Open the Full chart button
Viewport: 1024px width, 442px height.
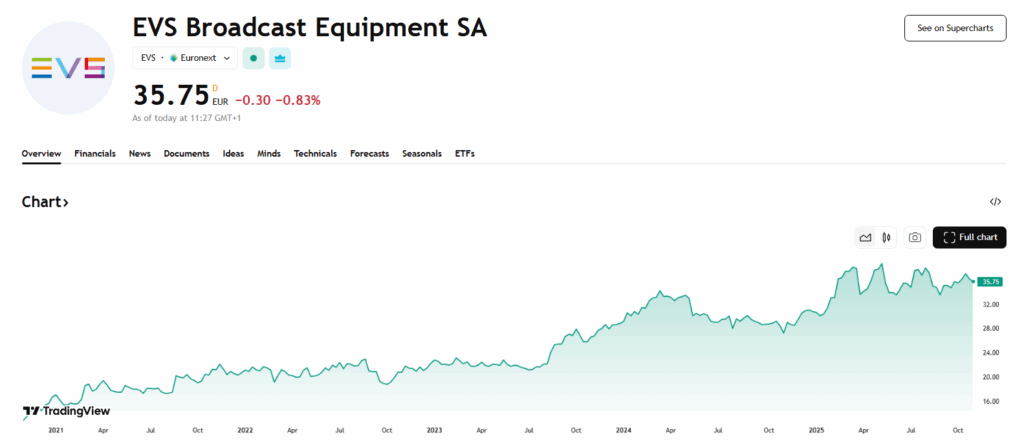969,238
